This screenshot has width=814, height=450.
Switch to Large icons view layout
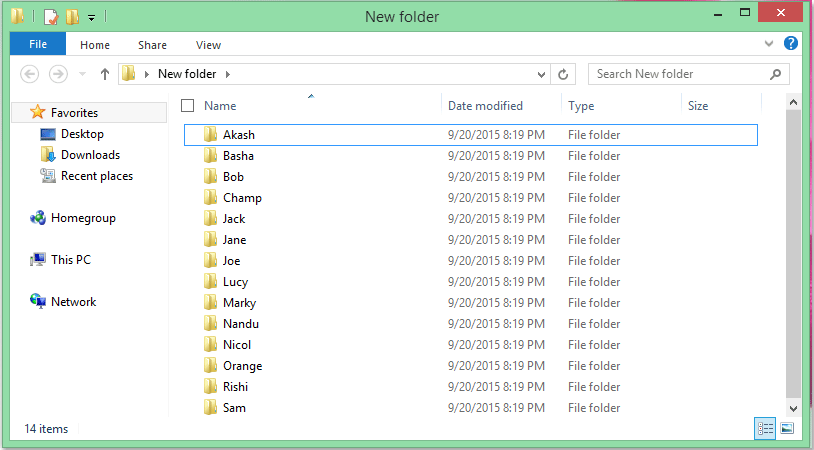(787, 428)
